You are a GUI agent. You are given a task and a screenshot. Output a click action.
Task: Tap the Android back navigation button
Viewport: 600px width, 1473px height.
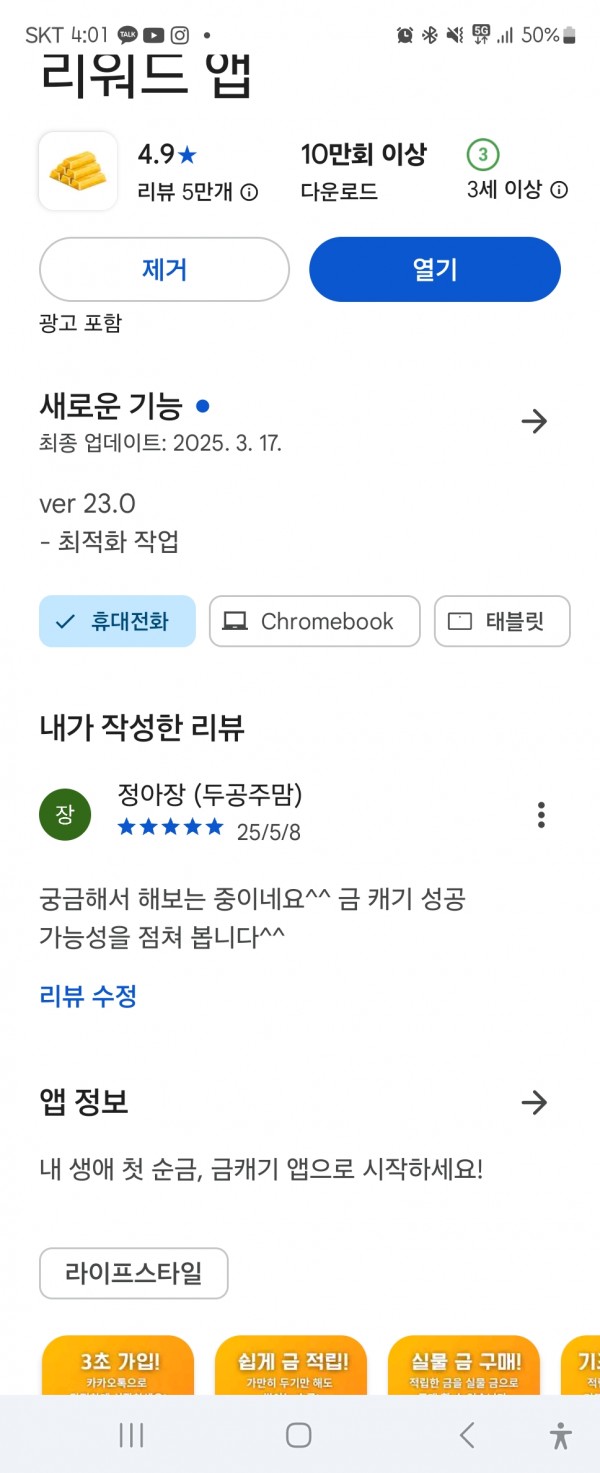(x=467, y=1436)
